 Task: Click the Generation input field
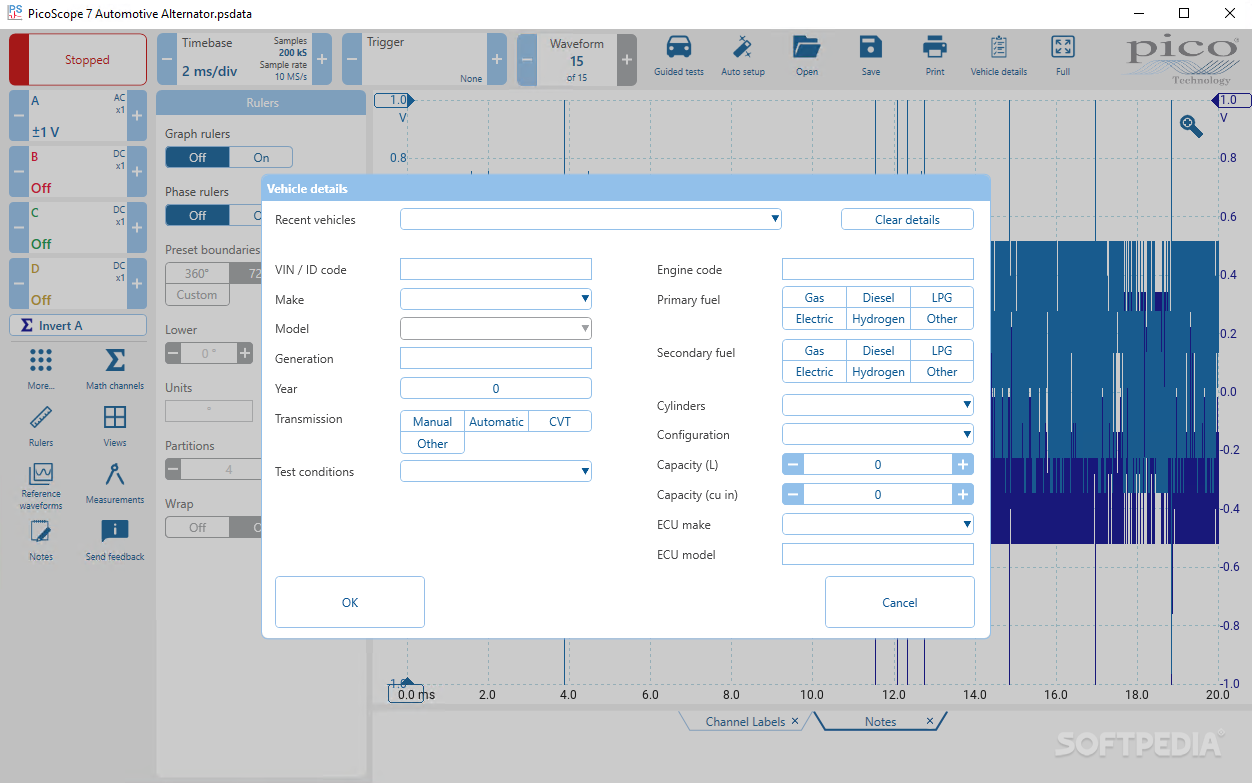pos(496,358)
